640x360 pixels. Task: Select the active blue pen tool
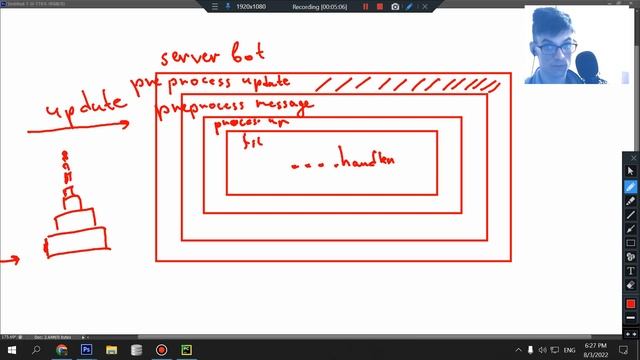[631, 187]
